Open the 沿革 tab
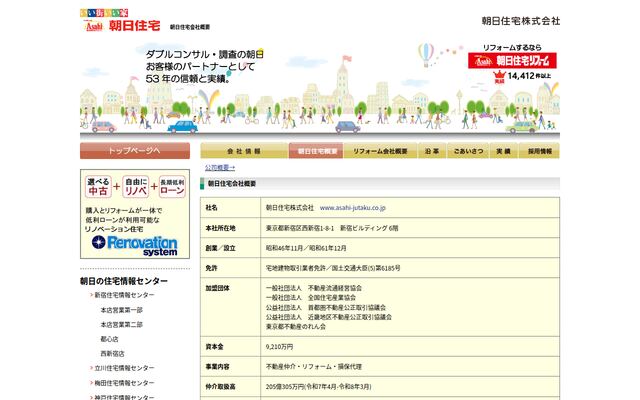640x400 pixels. pyautogui.click(x=432, y=151)
